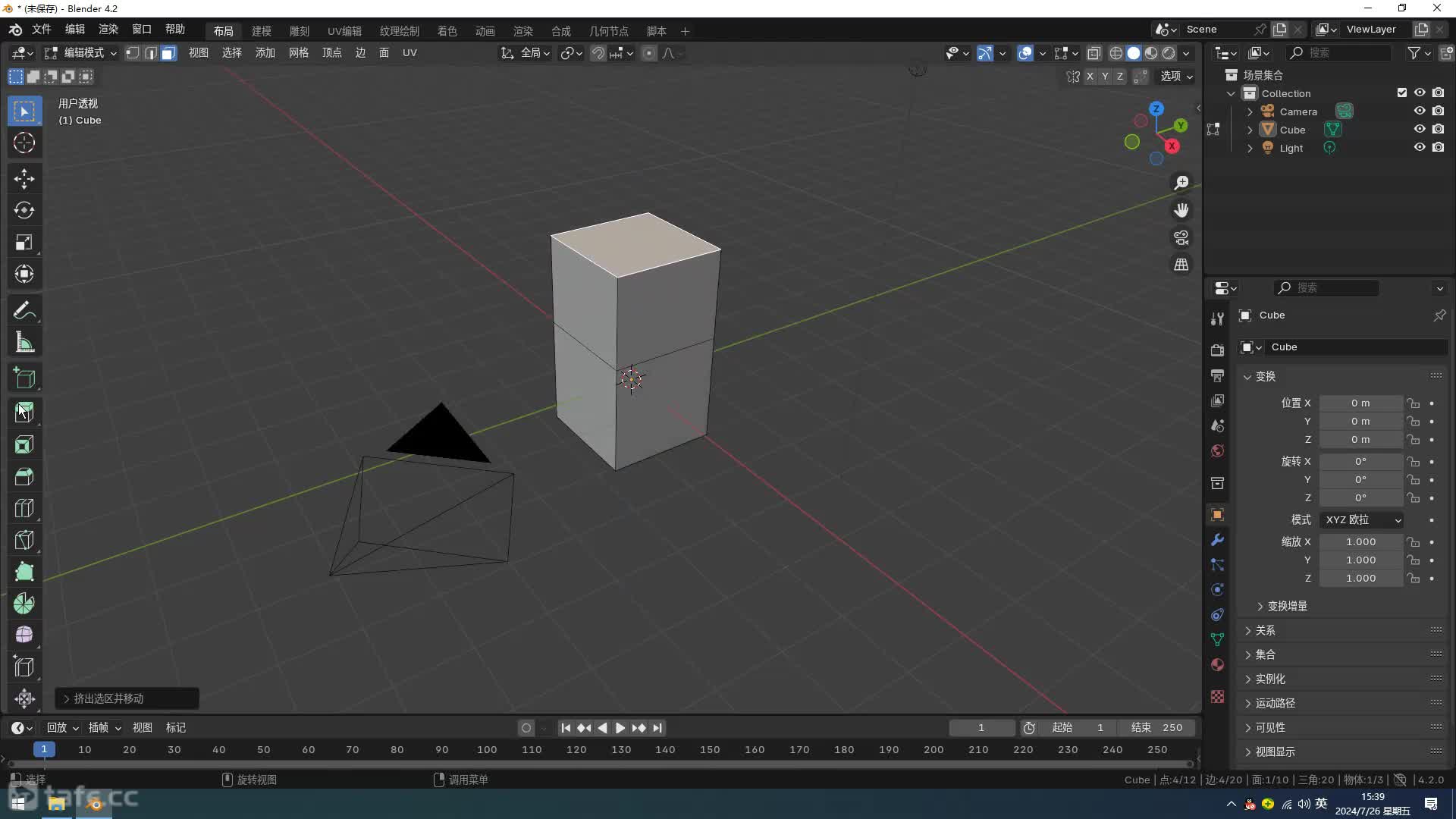The height and width of the screenshot is (819, 1456).
Task: Select the Inset Faces tool
Action: [24, 444]
